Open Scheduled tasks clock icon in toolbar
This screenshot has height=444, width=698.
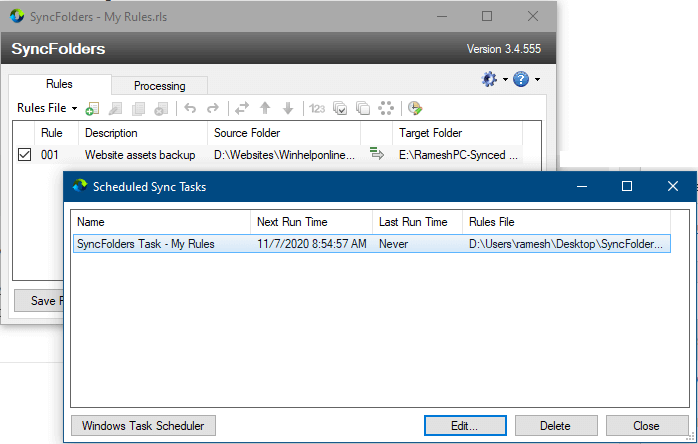(415, 108)
